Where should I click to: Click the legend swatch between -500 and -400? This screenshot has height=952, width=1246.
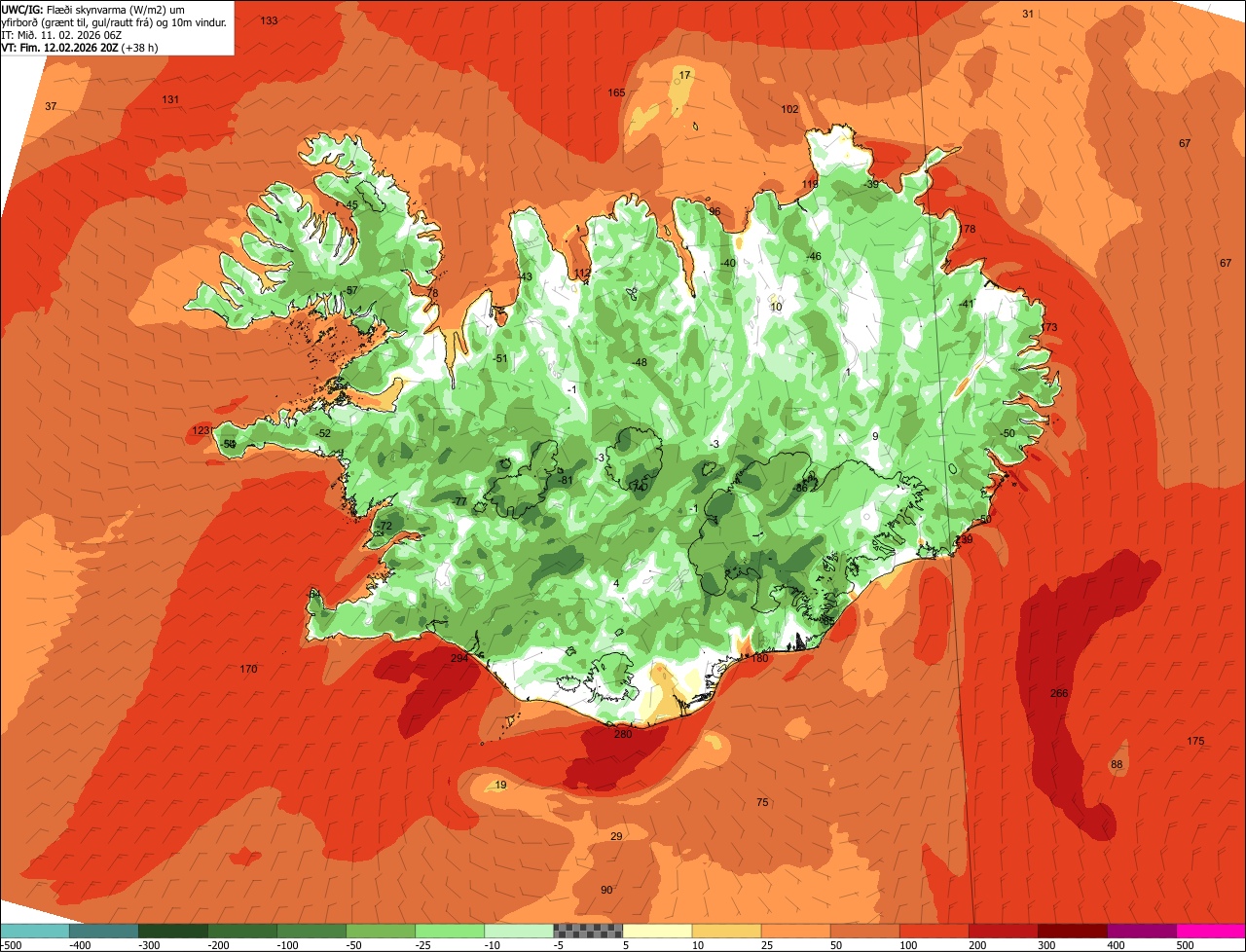pyautogui.click(x=34, y=932)
